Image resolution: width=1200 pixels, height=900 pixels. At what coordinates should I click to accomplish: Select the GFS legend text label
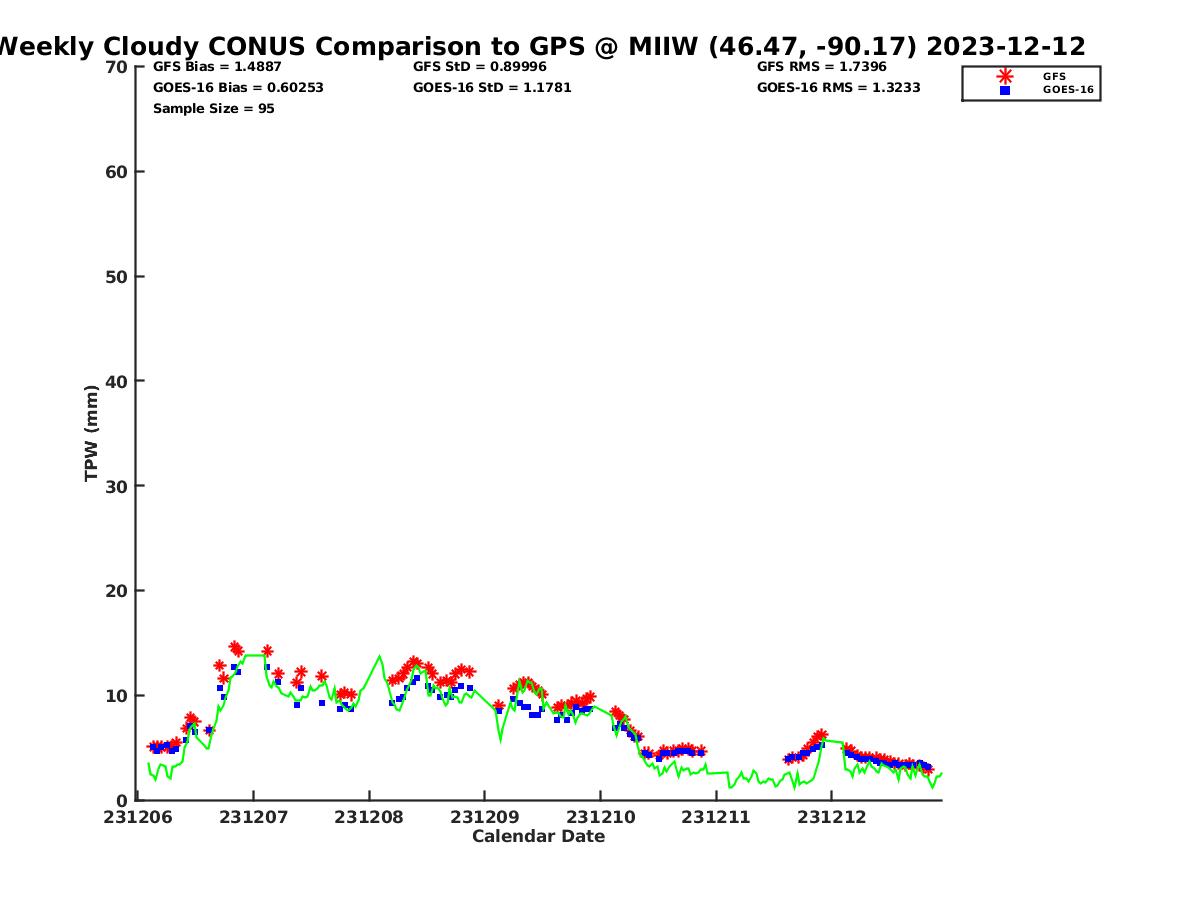[x=1054, y=76]
